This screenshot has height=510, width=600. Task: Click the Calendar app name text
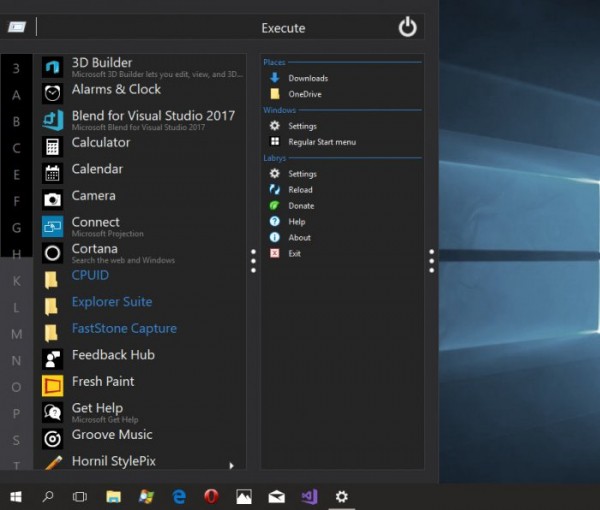(x=97, y=169)
